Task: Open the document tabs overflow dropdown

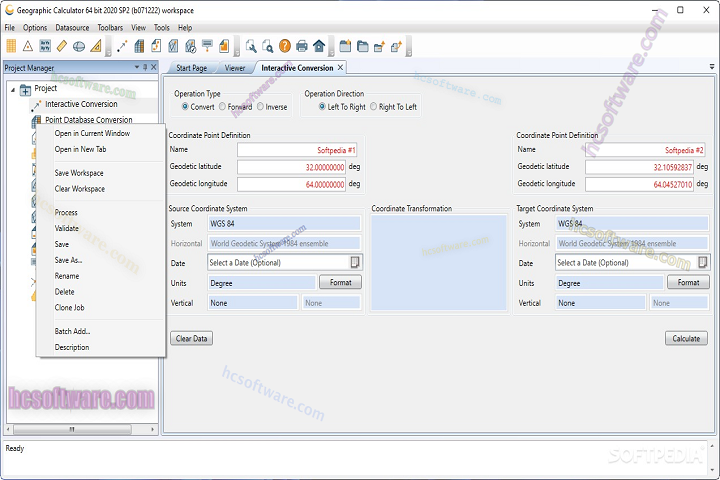Action: point(711,67)
